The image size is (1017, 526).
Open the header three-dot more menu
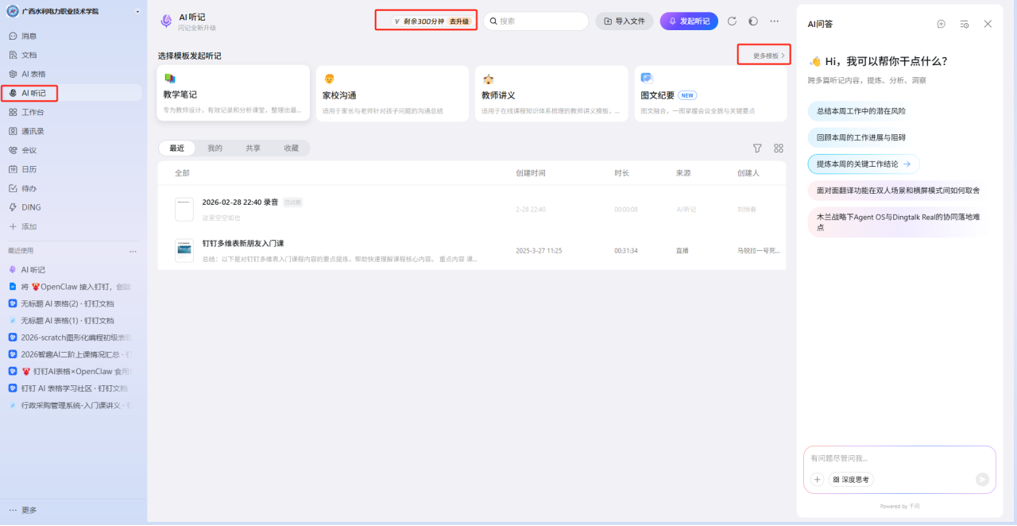tap(774, 21)
